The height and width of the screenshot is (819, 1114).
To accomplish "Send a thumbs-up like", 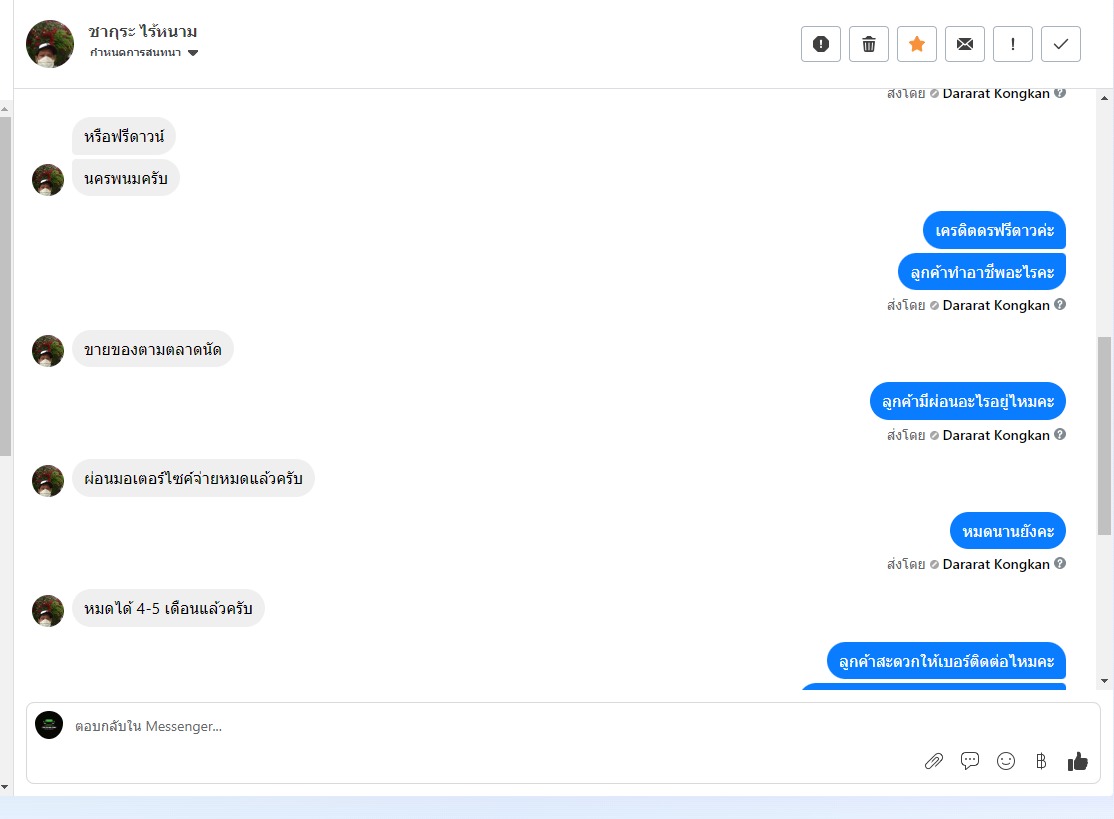I will pyautogui.click(x=1078, y=761).
